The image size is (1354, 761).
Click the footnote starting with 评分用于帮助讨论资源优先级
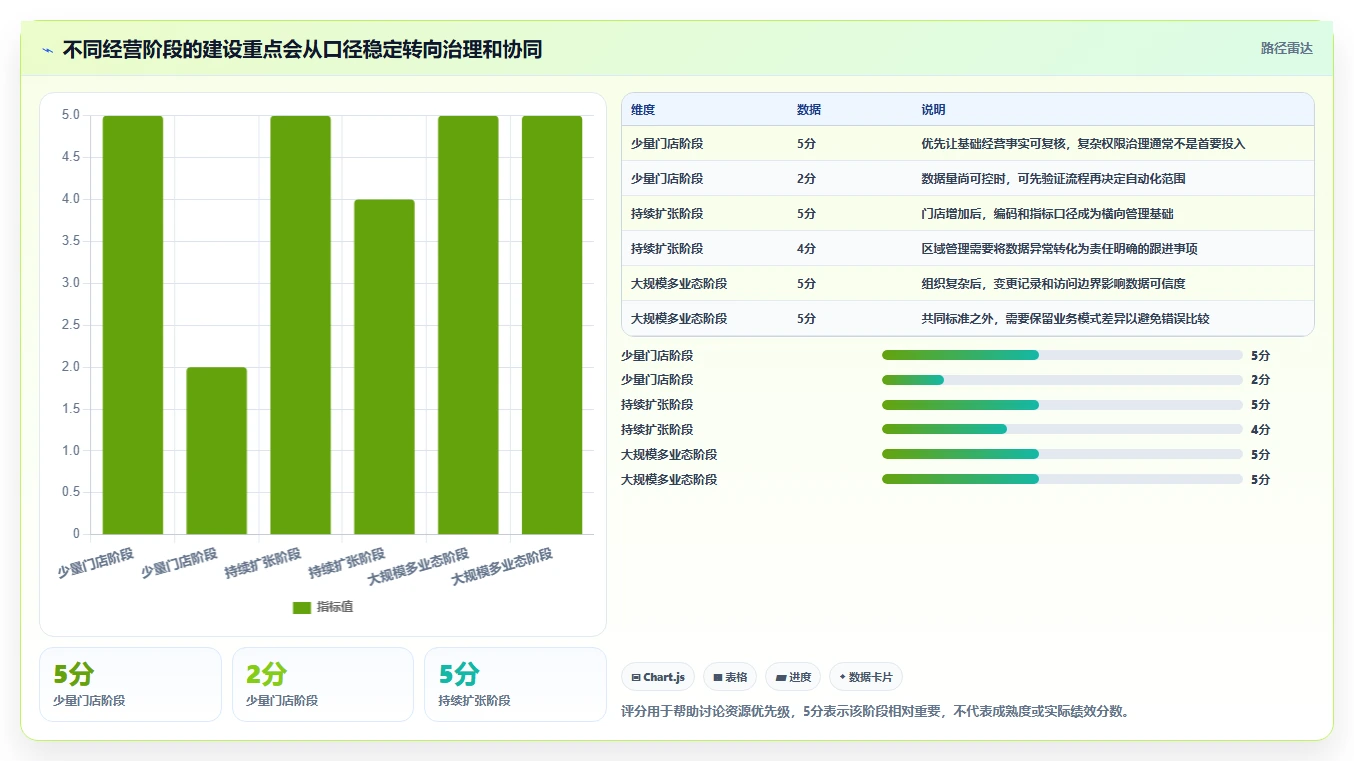click(x=875, y=712)
